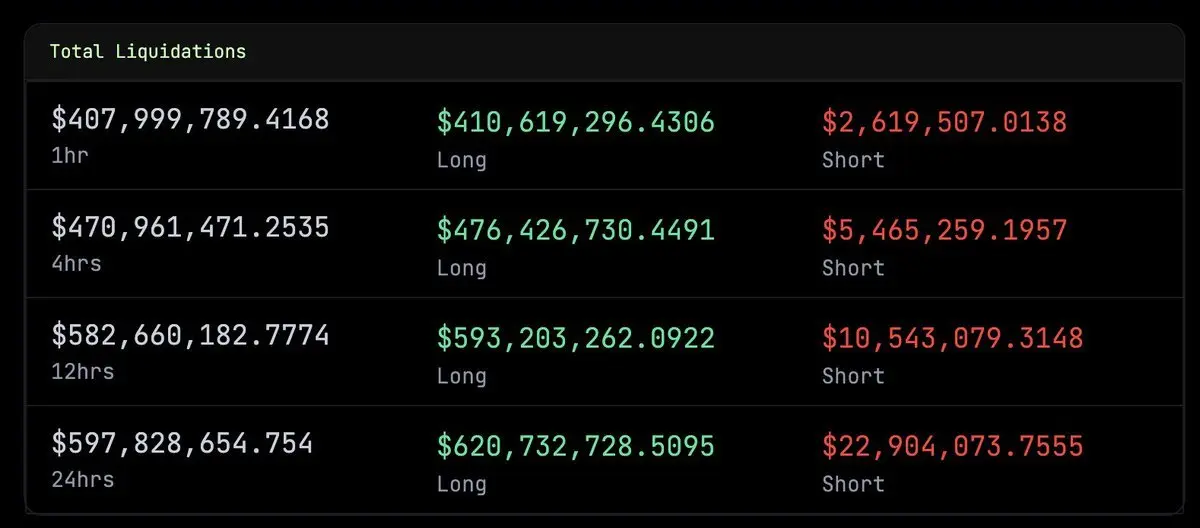Select the 12hrs long value $593,203,262.0922
Viewport: 1200px width, 528px height.
[x=576, y=339]
